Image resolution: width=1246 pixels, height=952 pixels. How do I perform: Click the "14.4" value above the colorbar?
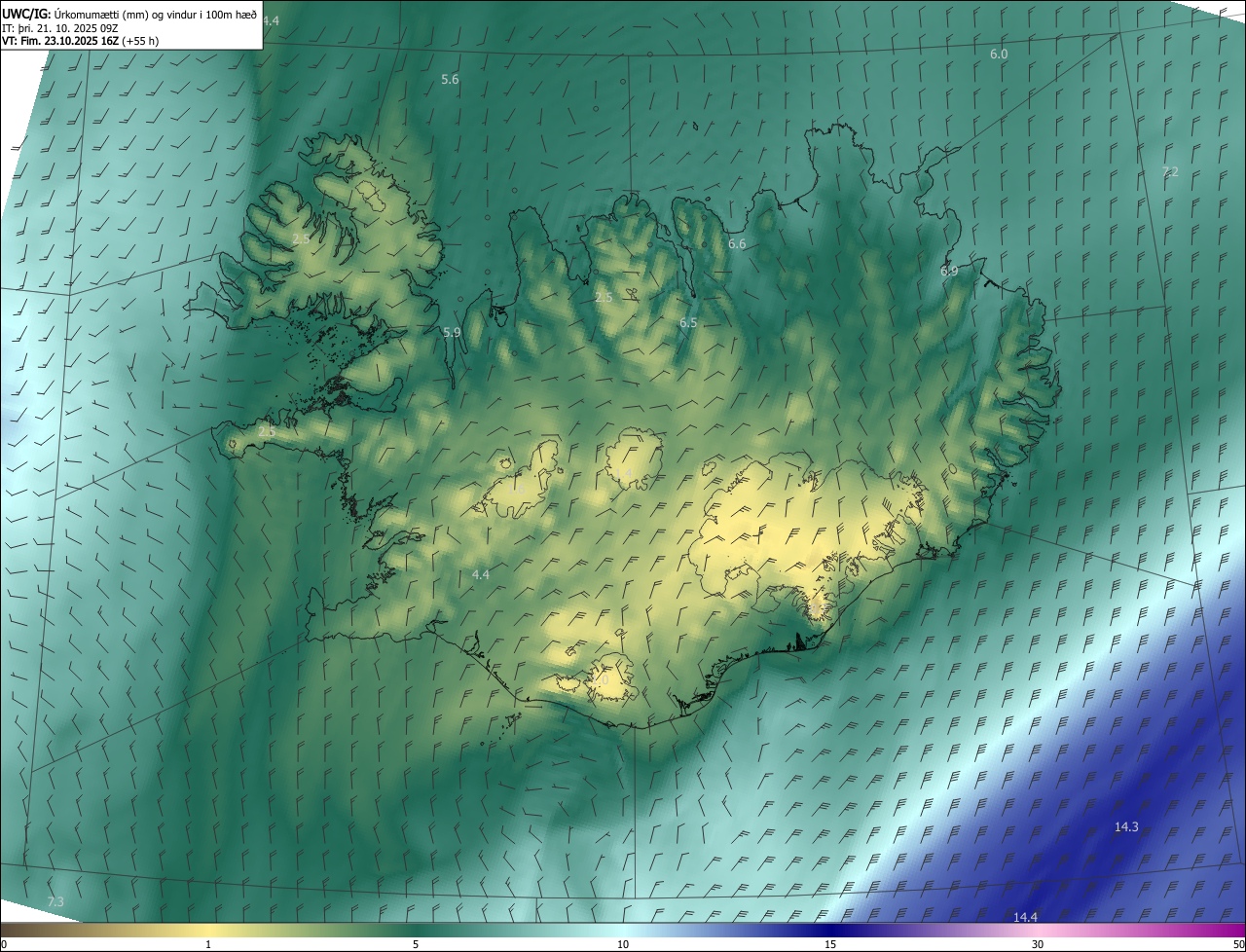click(x=1025, y=918)
